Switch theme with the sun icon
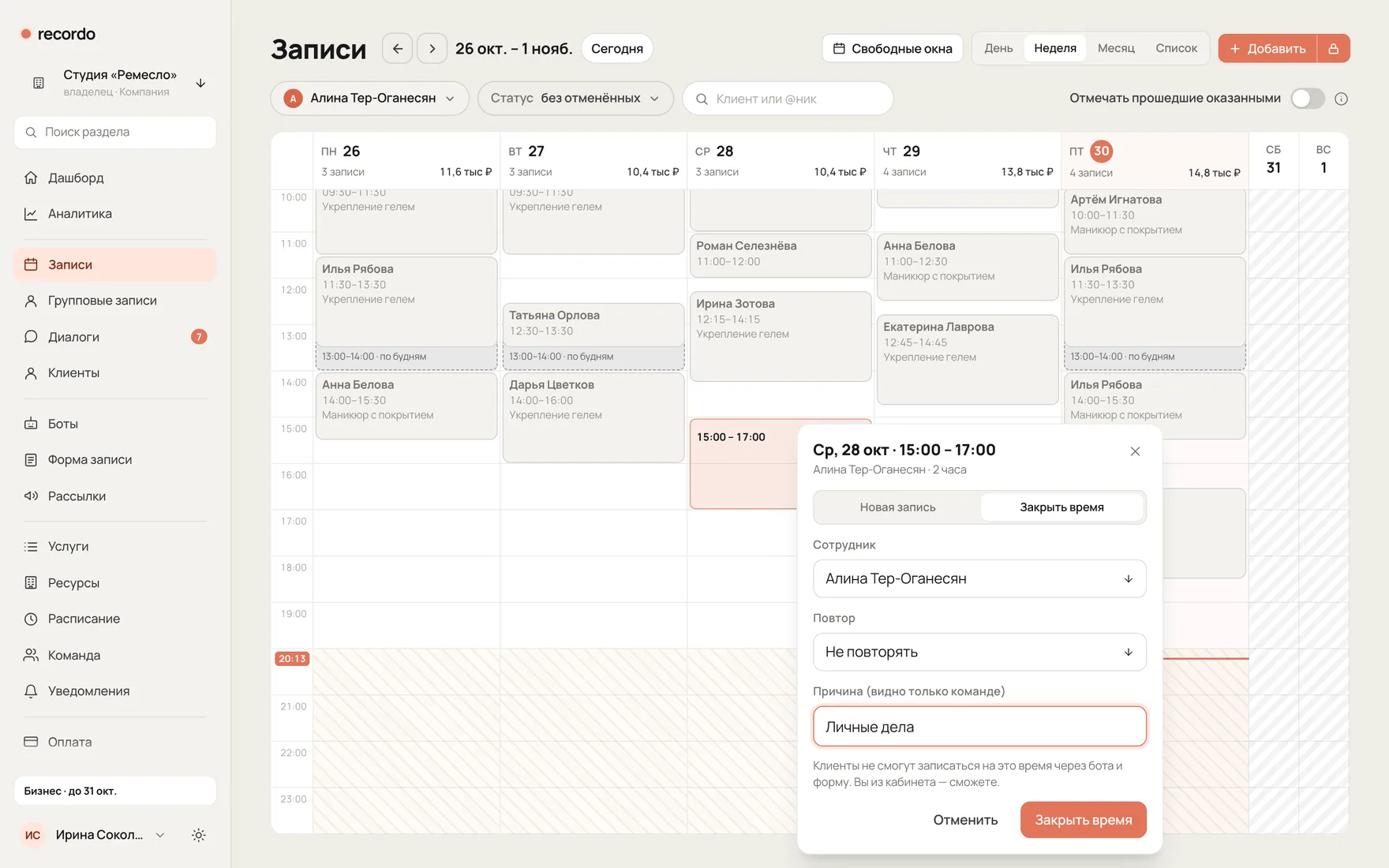This screenshot has width=1389, height=868. tap(199, 835)
